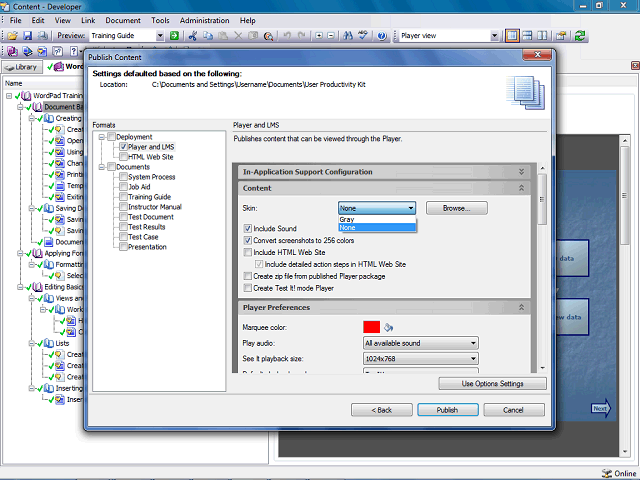Screen dimensions: 640x480
Task: Click the purple book icon in second toolbar
Action: coord(12,51)
